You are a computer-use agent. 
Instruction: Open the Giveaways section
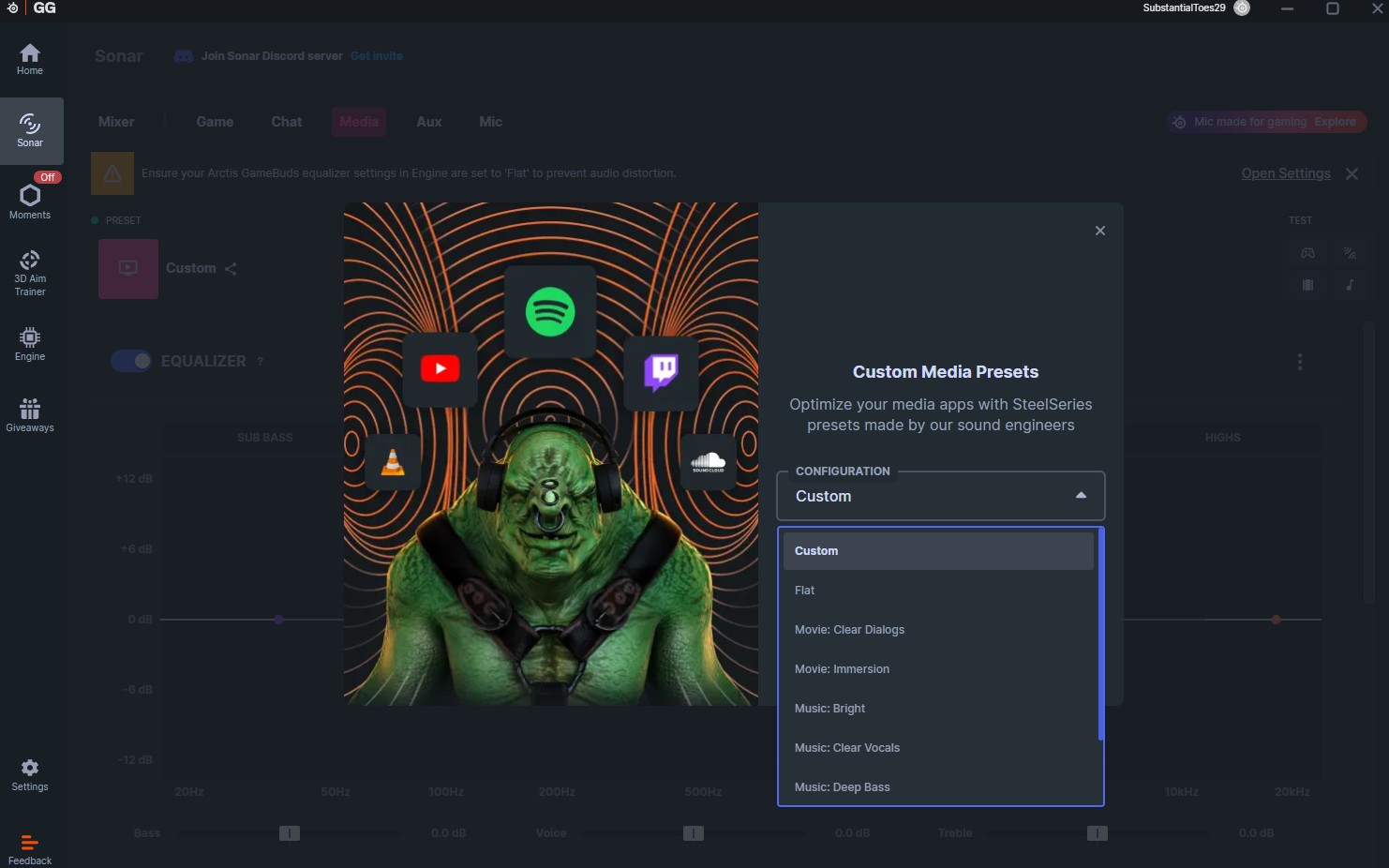tap(30, 415)
